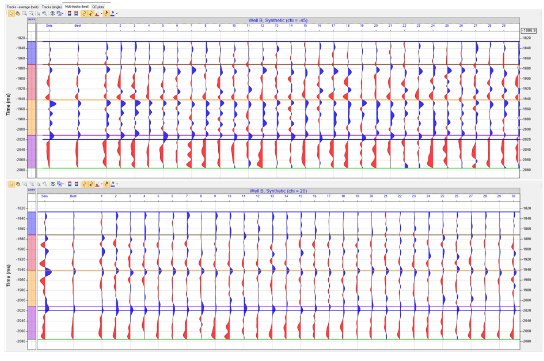Click the wrench settings icon in upper toolbar

(x=44, y=14)
